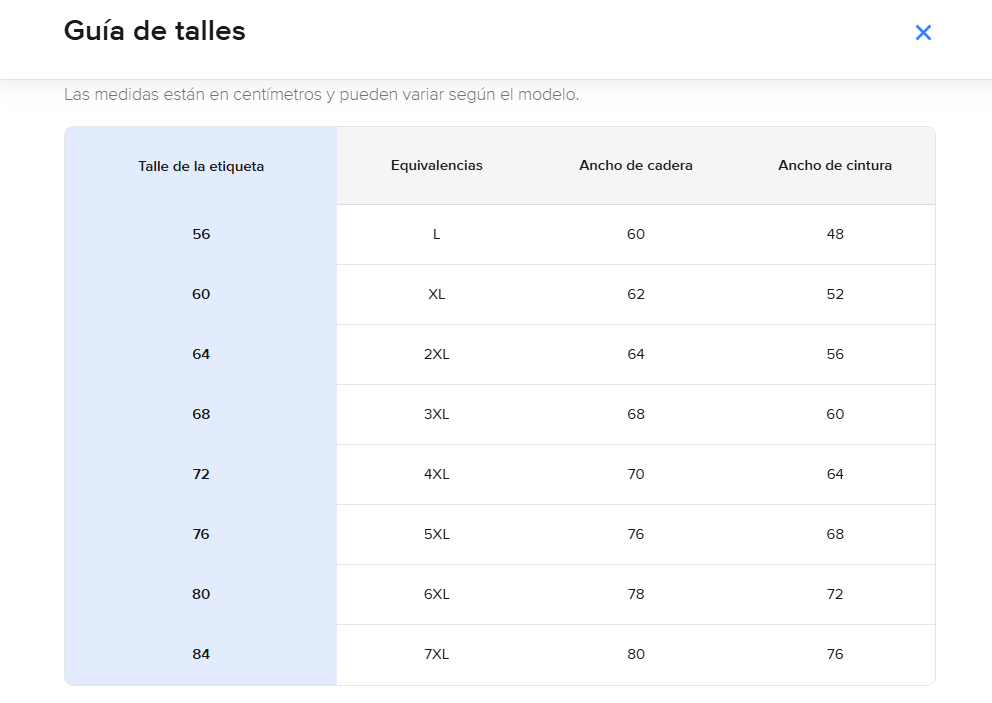The width and height of the screenshot is (992, 703).
Task: Click the centimeters measurement note text
Action: [321, 96]
